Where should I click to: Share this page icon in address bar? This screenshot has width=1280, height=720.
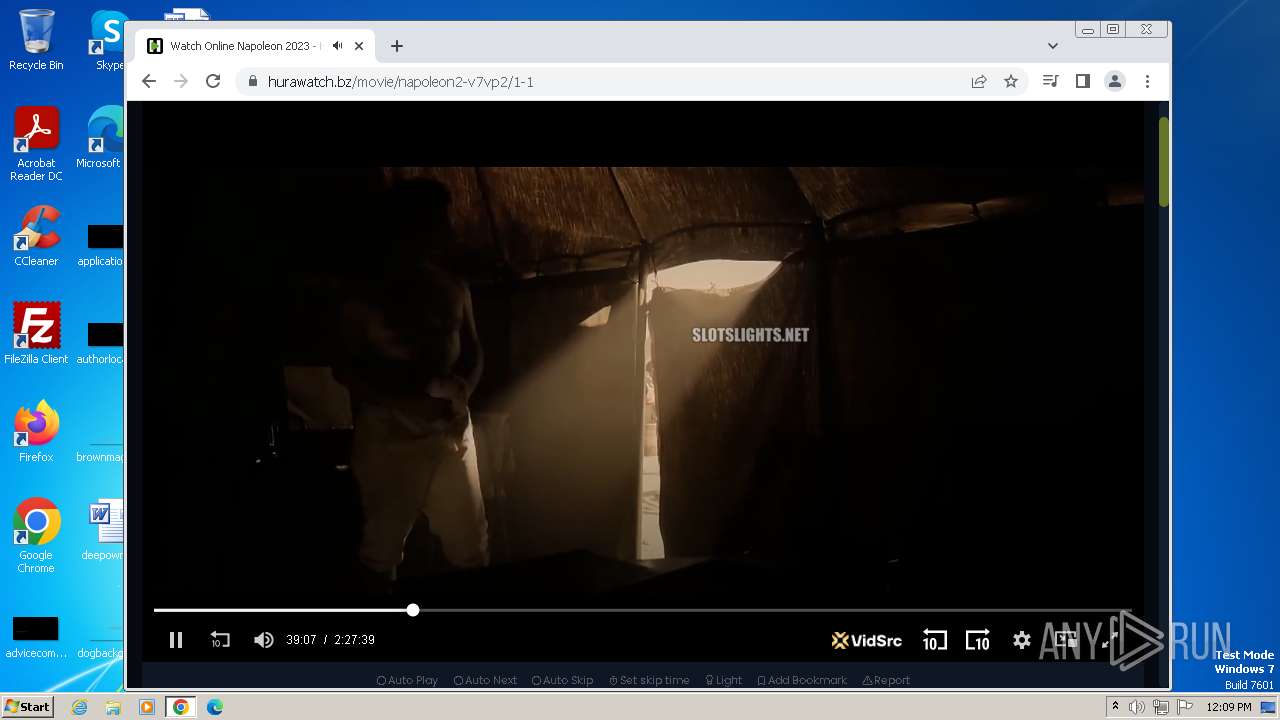[979, 81]
